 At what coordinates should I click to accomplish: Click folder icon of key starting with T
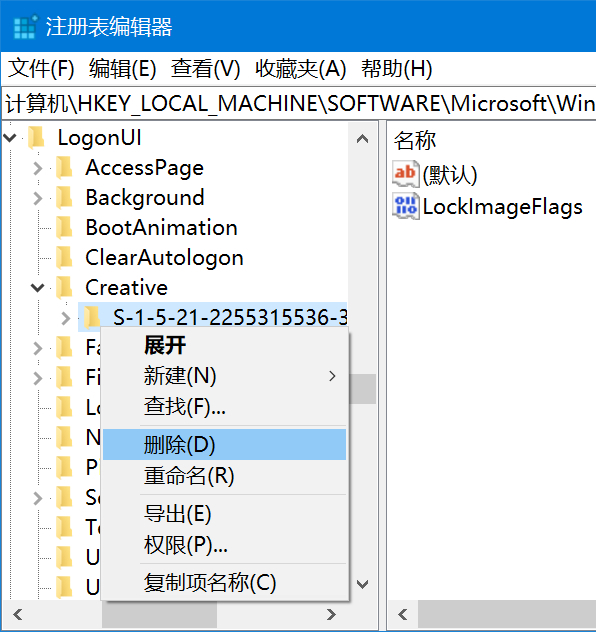[x=64, y=528]
